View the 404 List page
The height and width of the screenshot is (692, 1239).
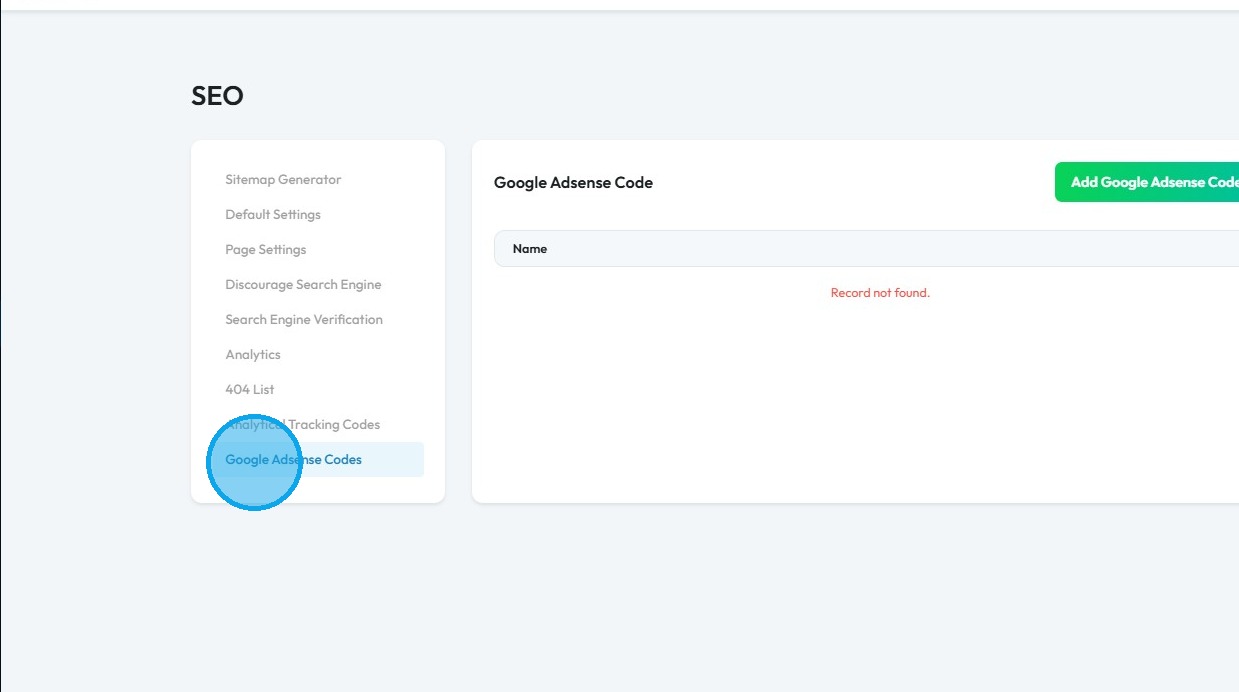tap(250, 390)
